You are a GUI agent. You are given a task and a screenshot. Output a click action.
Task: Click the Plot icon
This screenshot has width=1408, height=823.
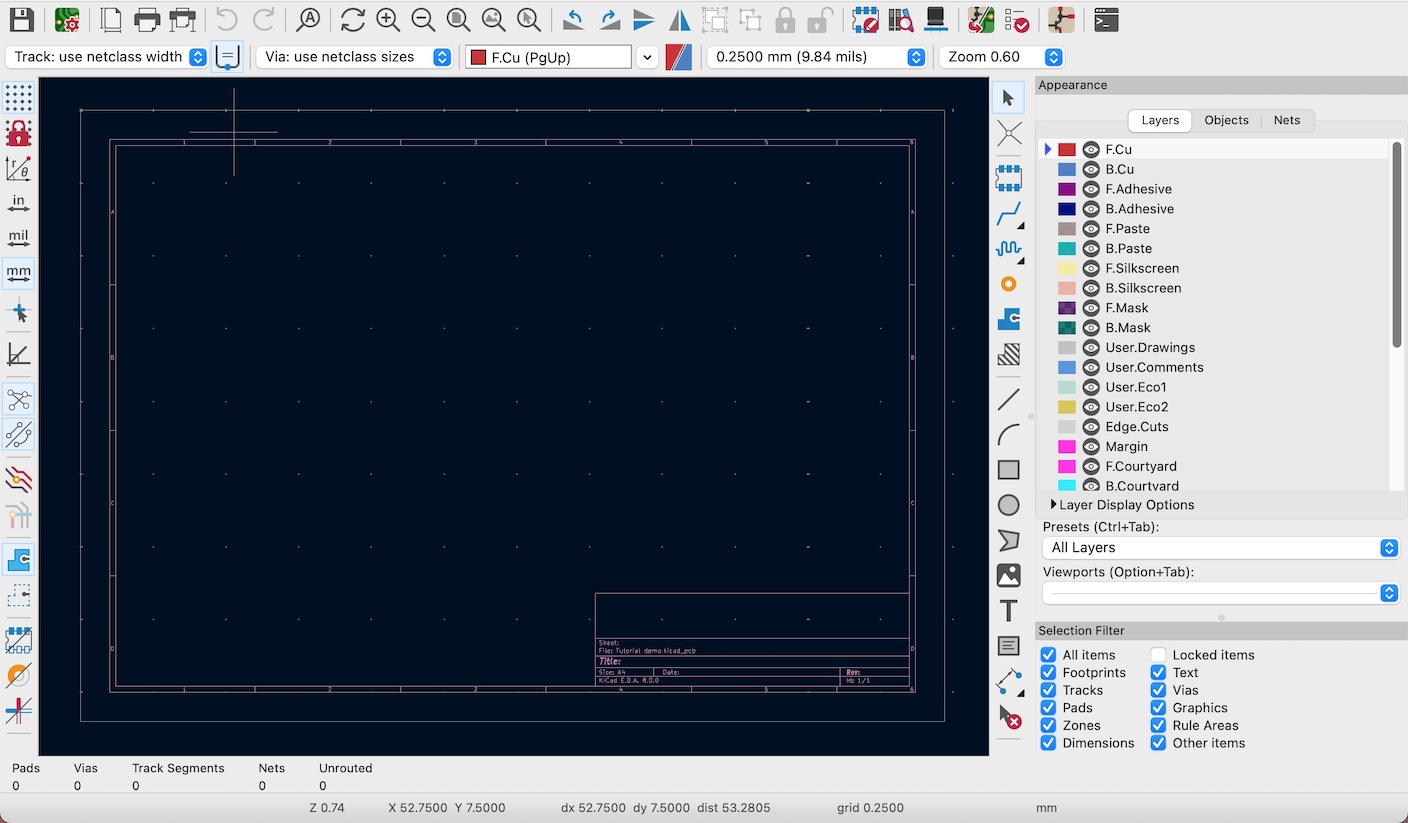(x=182, y=19)
